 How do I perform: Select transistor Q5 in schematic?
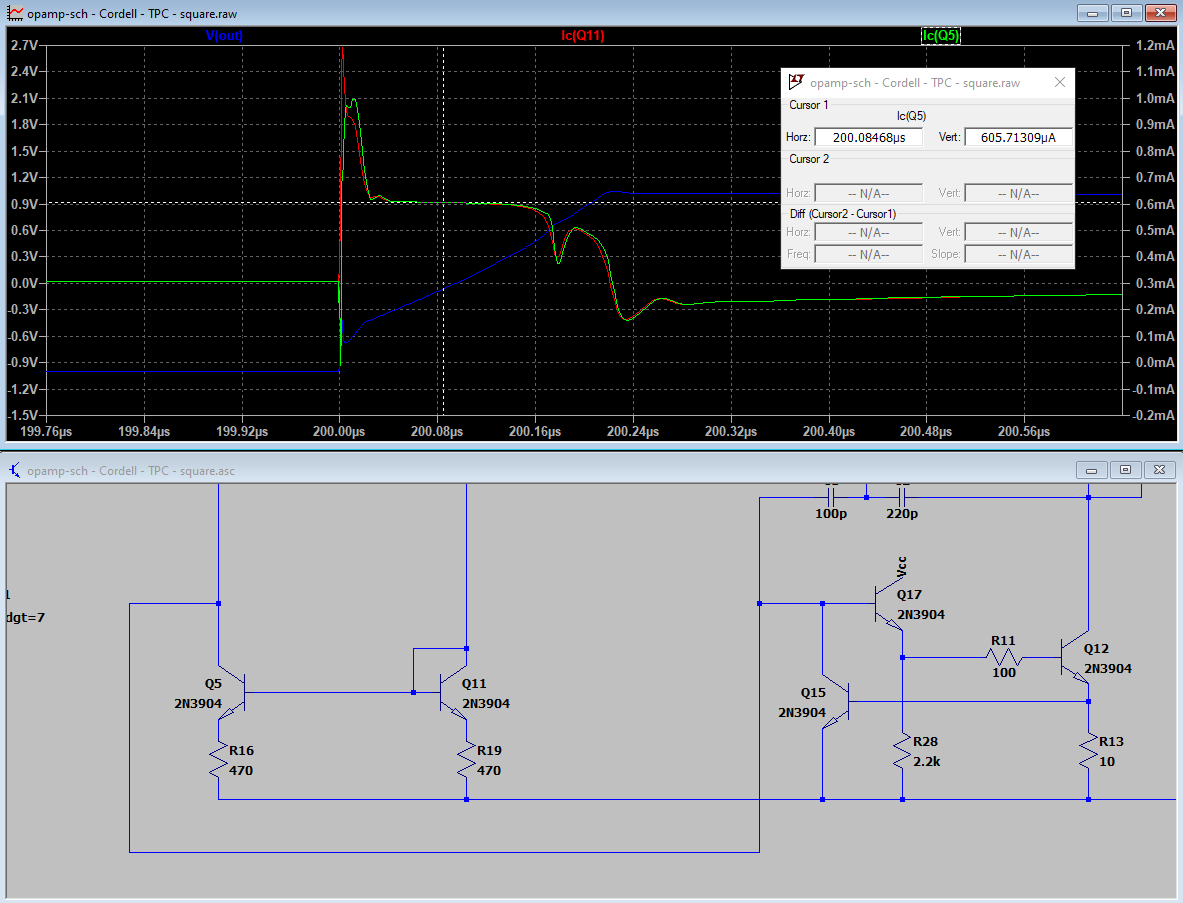(x=231, y=692)
